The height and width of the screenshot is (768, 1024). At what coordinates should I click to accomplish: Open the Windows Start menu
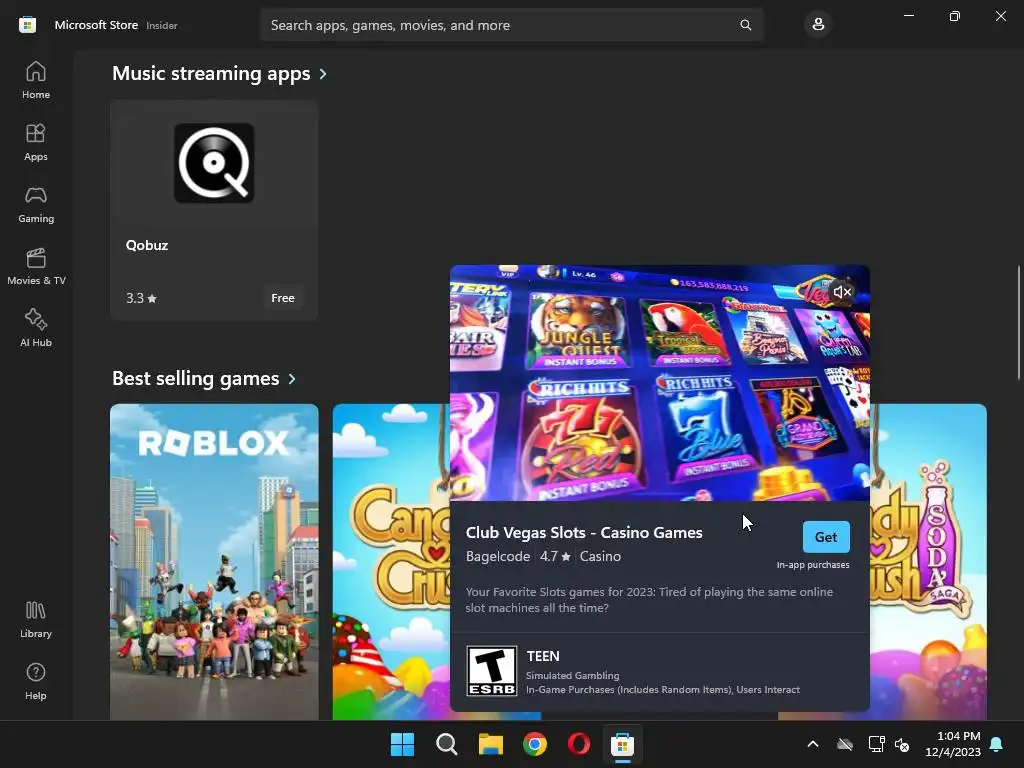tap(402, 744)
